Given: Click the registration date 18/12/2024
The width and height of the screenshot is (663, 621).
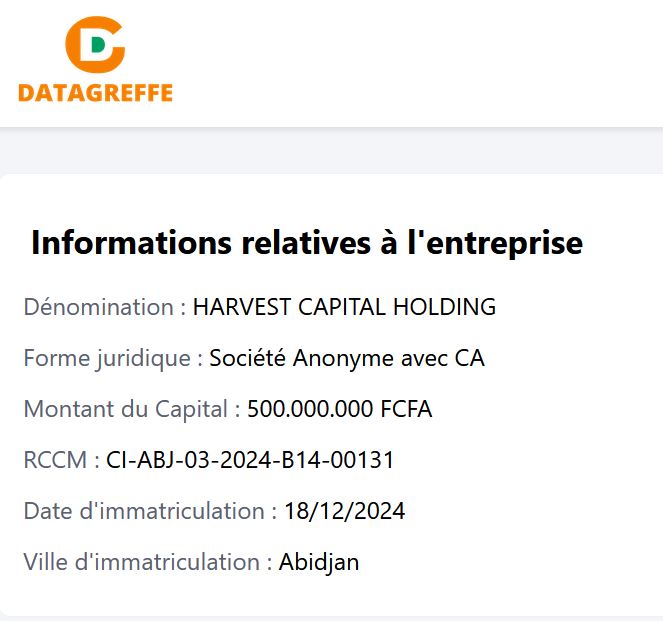Looking at the screenshot, I should pos(345,511).
